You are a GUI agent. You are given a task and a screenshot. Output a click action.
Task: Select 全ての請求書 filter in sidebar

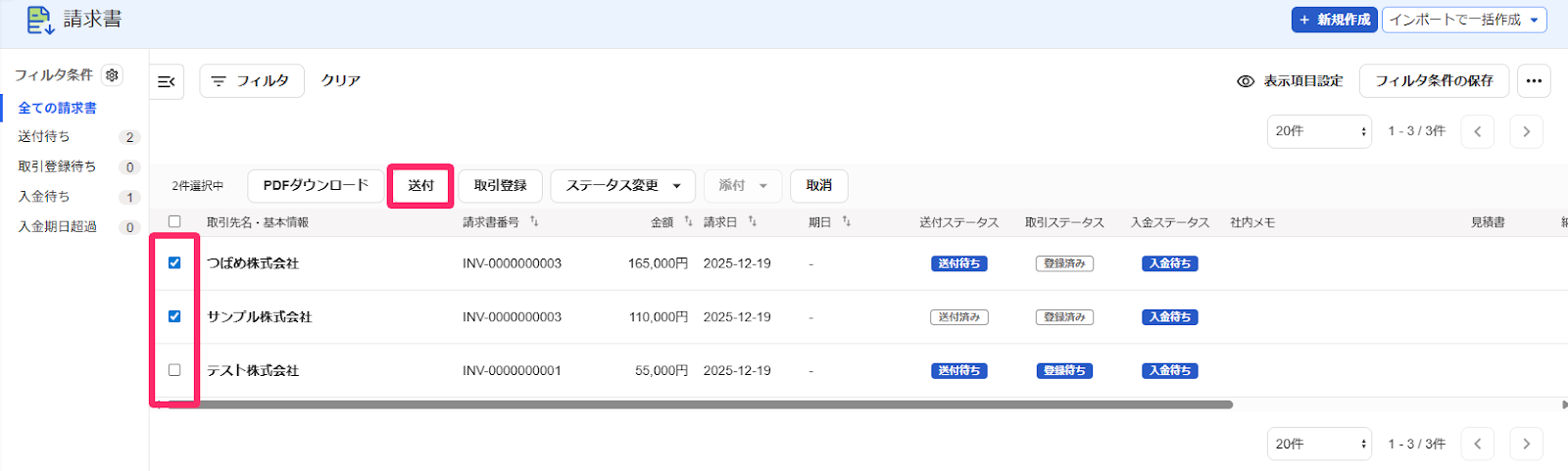click(58, 108)
